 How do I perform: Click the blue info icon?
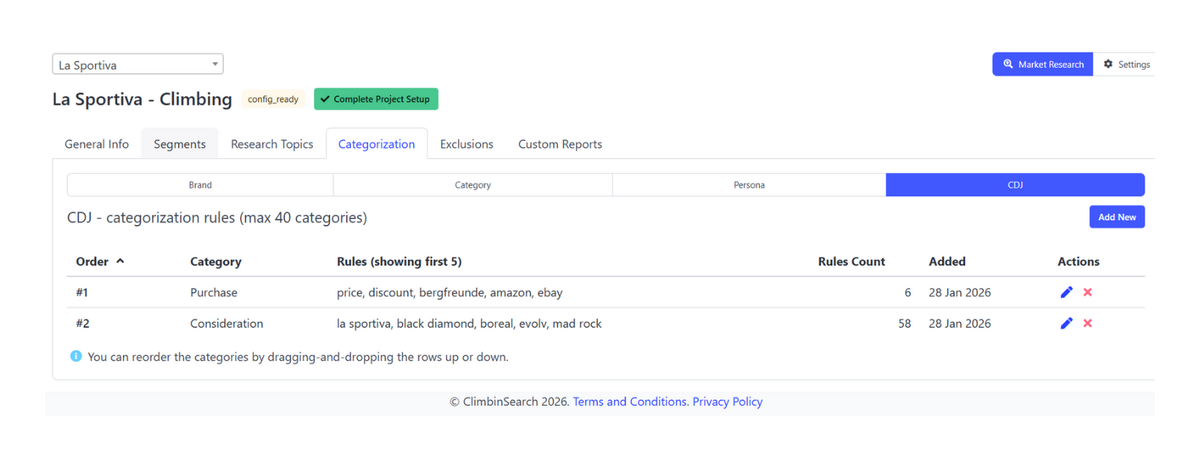pos(76,356)
